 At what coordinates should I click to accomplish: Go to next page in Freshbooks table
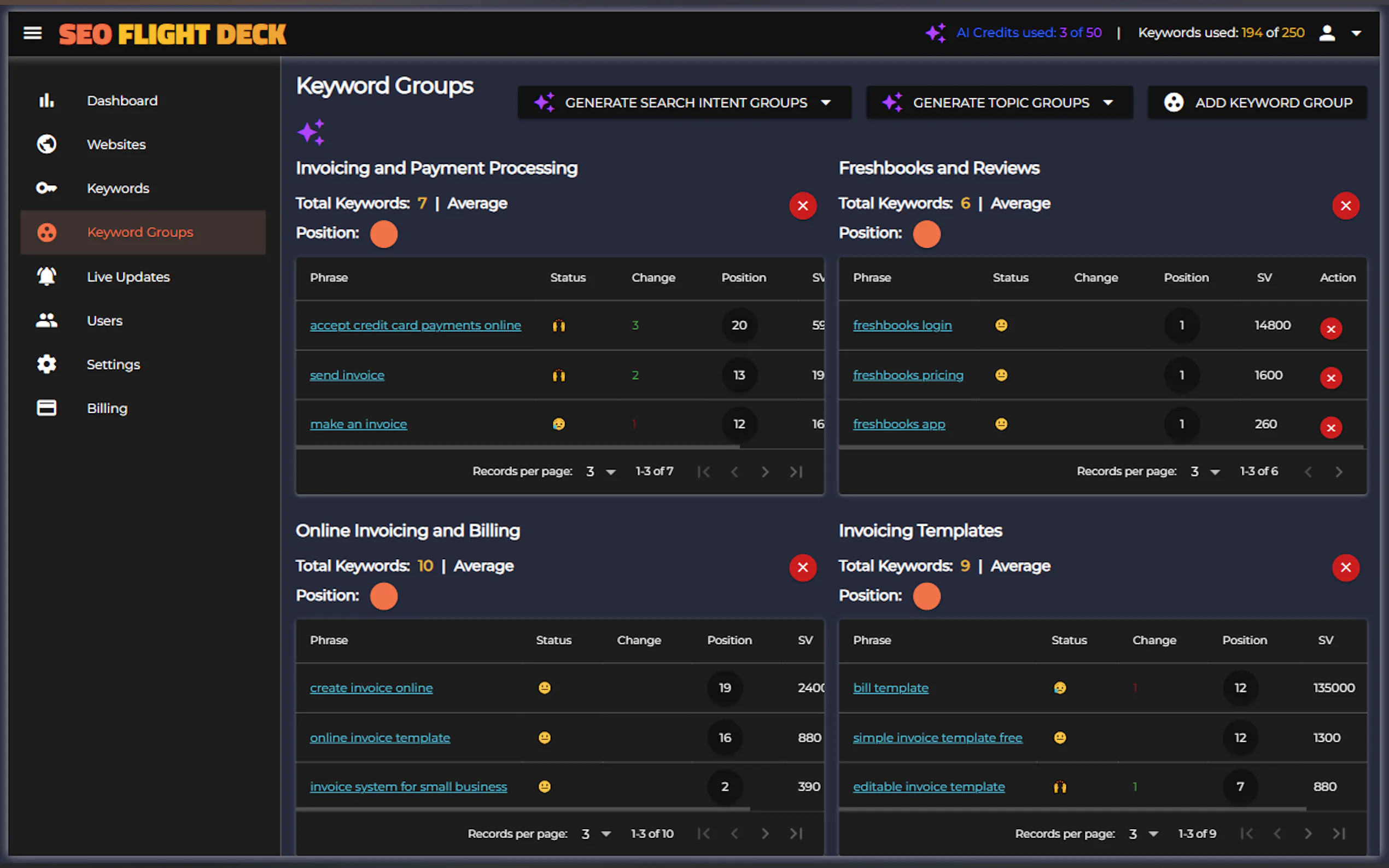tap(1339, 472)
